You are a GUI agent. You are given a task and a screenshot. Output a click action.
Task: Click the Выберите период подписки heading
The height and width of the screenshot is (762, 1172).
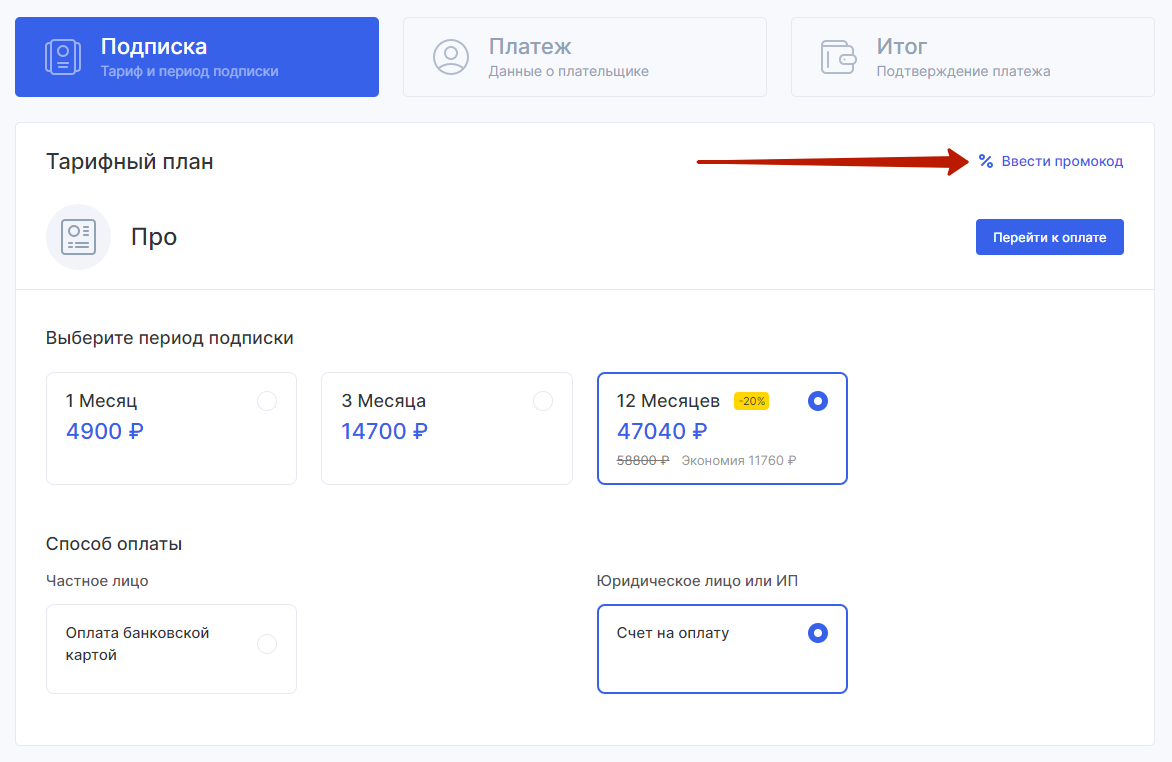(170, 338)
